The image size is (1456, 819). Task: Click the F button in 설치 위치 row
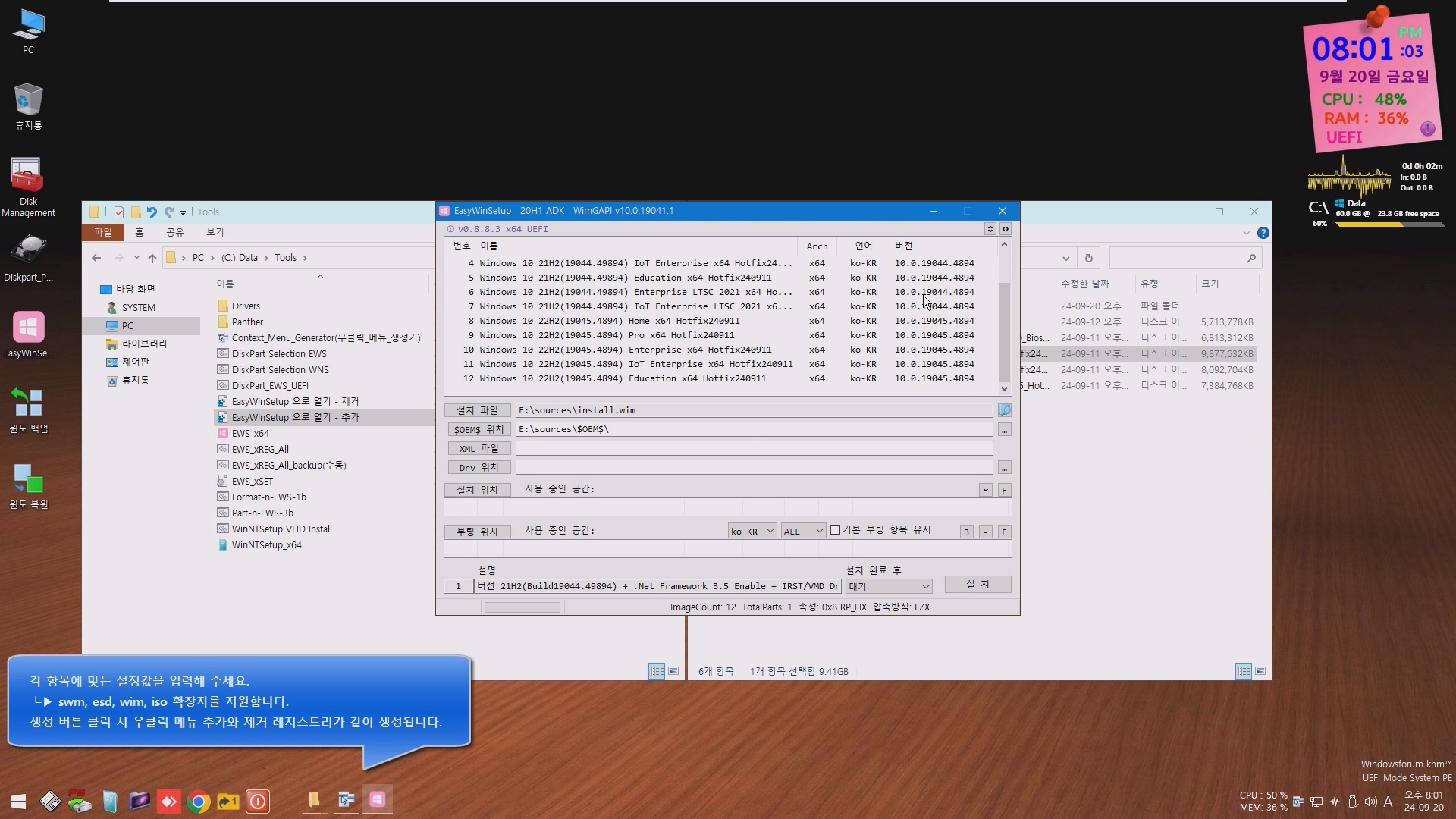click(x=1004, y=490)
